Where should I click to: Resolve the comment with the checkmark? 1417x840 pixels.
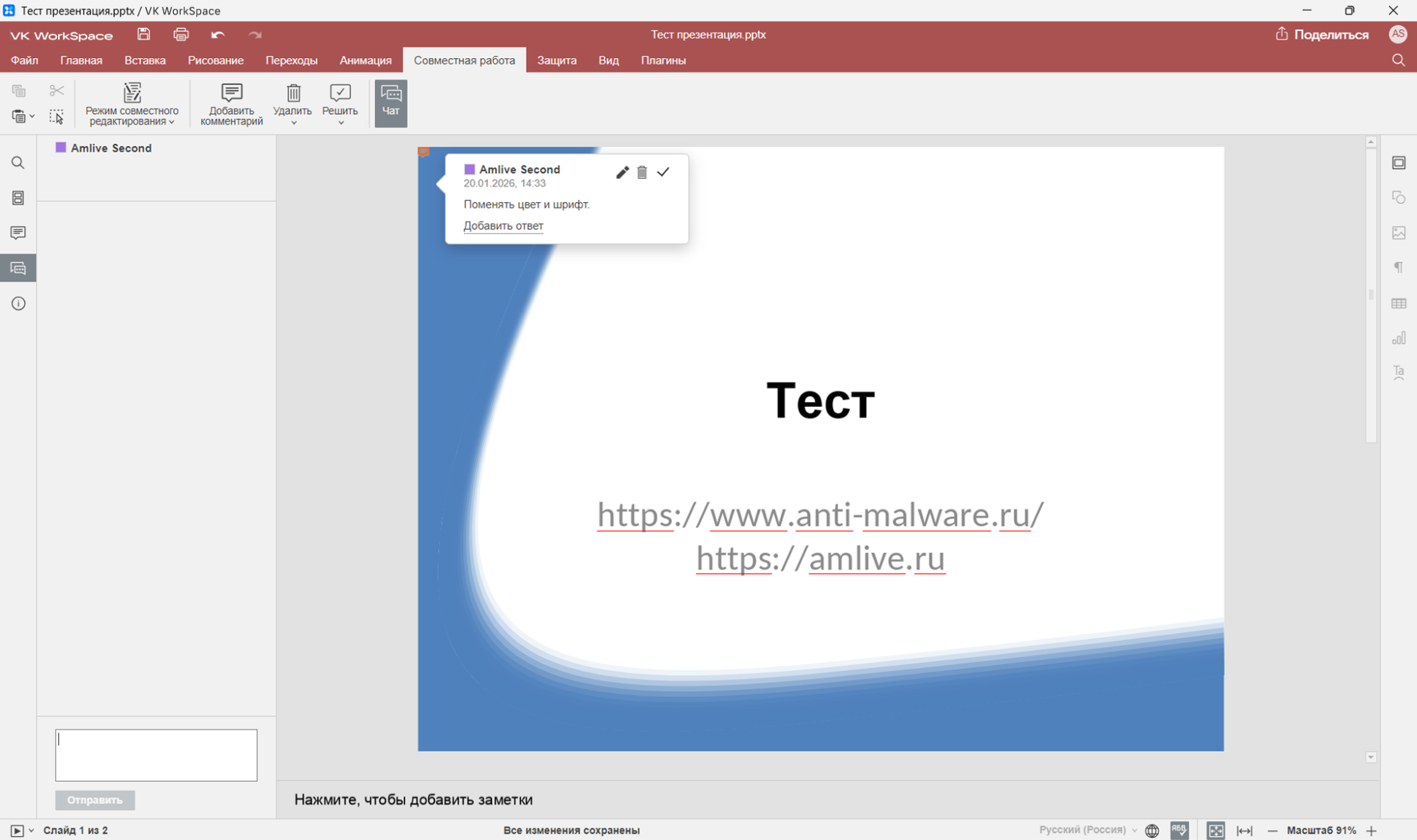pos(663,172)
